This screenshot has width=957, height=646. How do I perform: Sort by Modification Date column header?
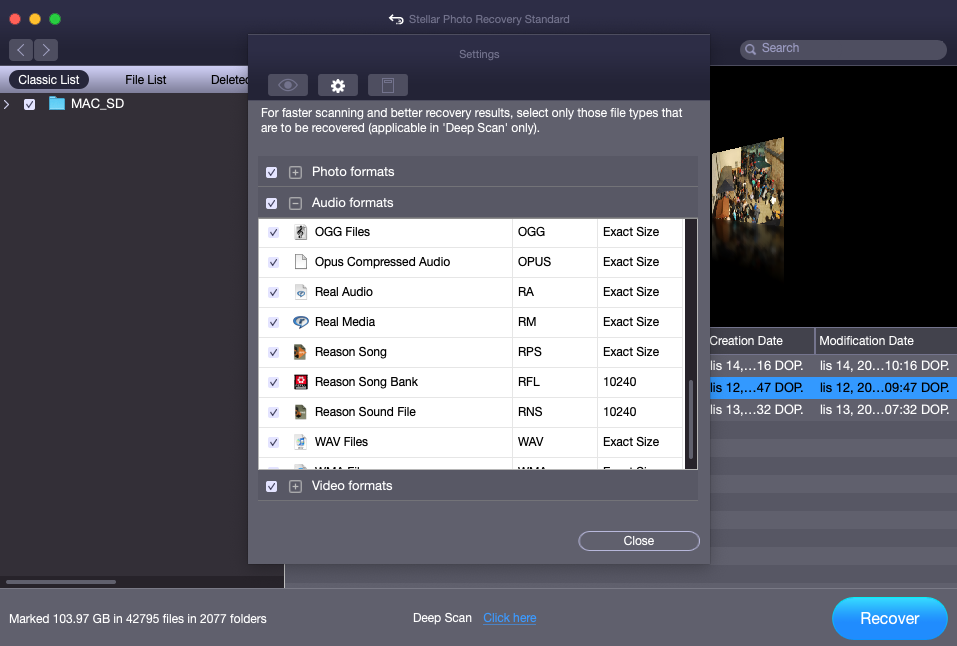(x=886, y=341)
